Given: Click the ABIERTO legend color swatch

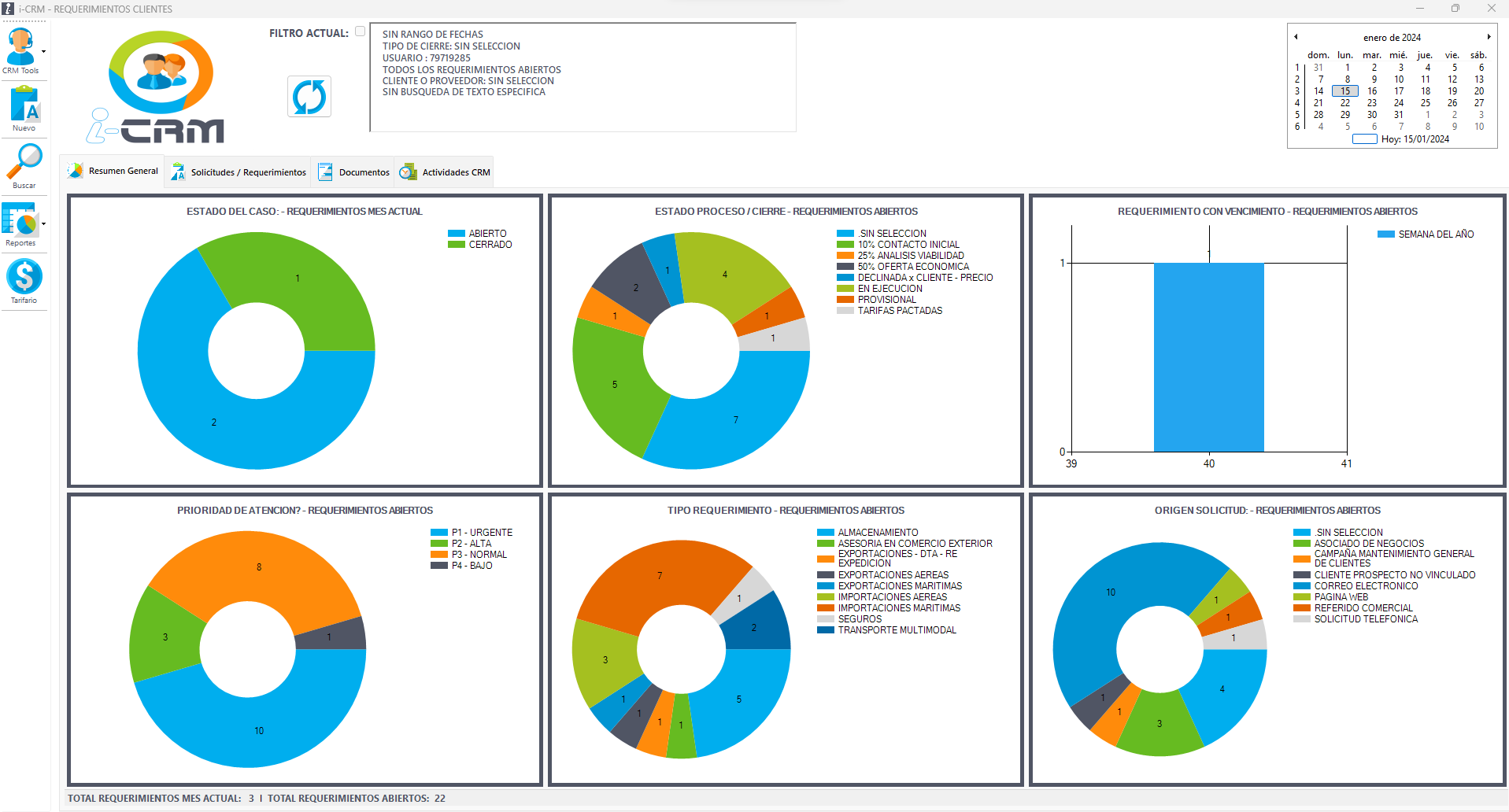Looking at the screenshot, I should pyautogui.click(x=457, y=234).
